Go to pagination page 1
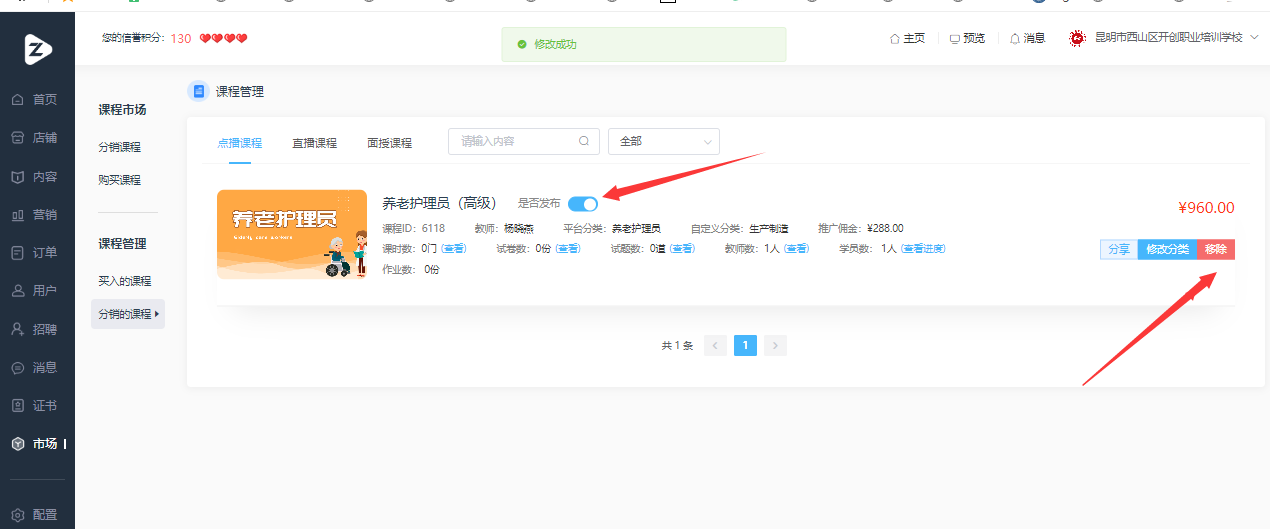The width and height of the screenshot is (1270, 529). click(x=745, y=345)
